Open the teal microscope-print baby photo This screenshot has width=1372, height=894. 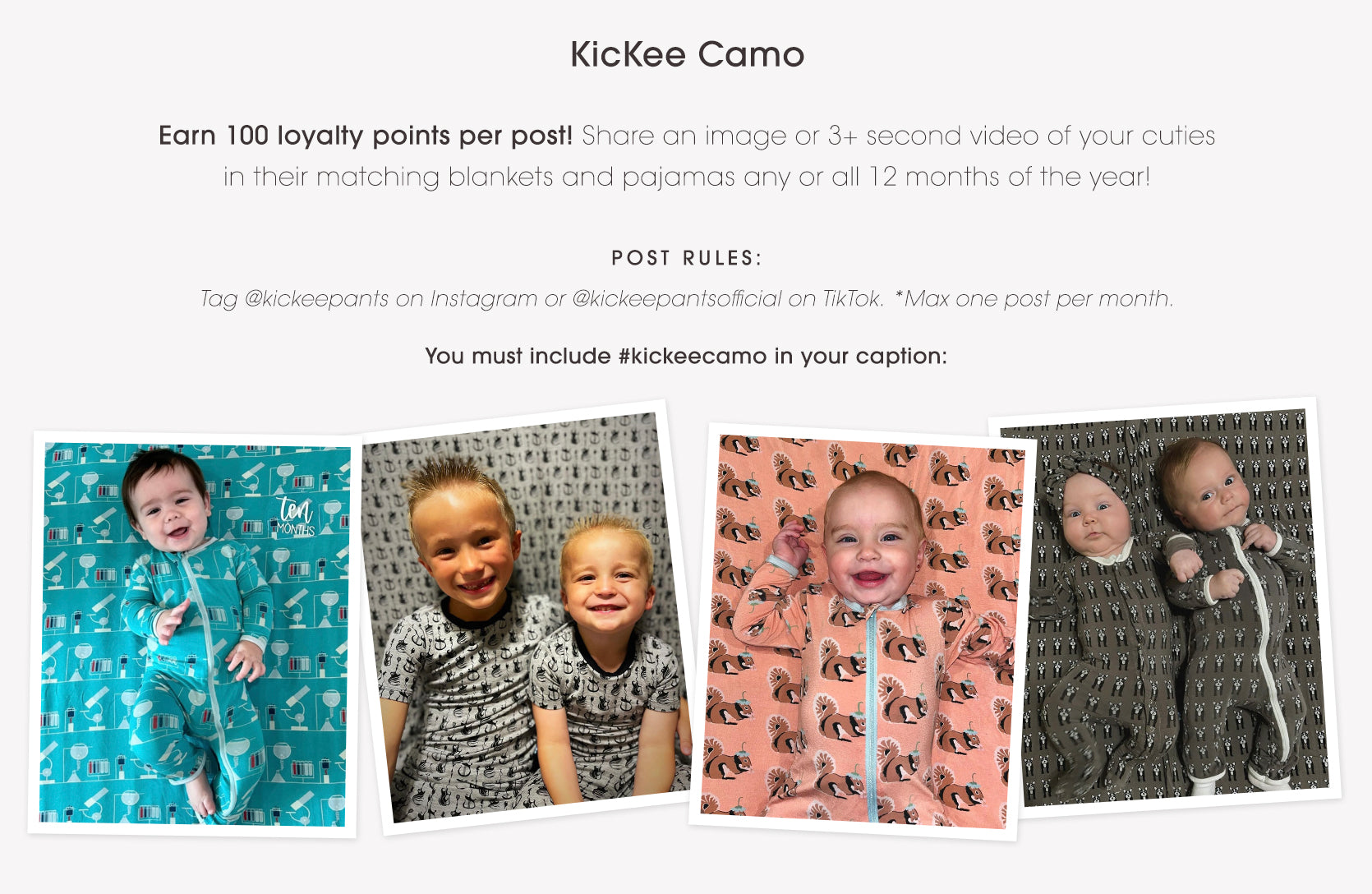(194, 633)
